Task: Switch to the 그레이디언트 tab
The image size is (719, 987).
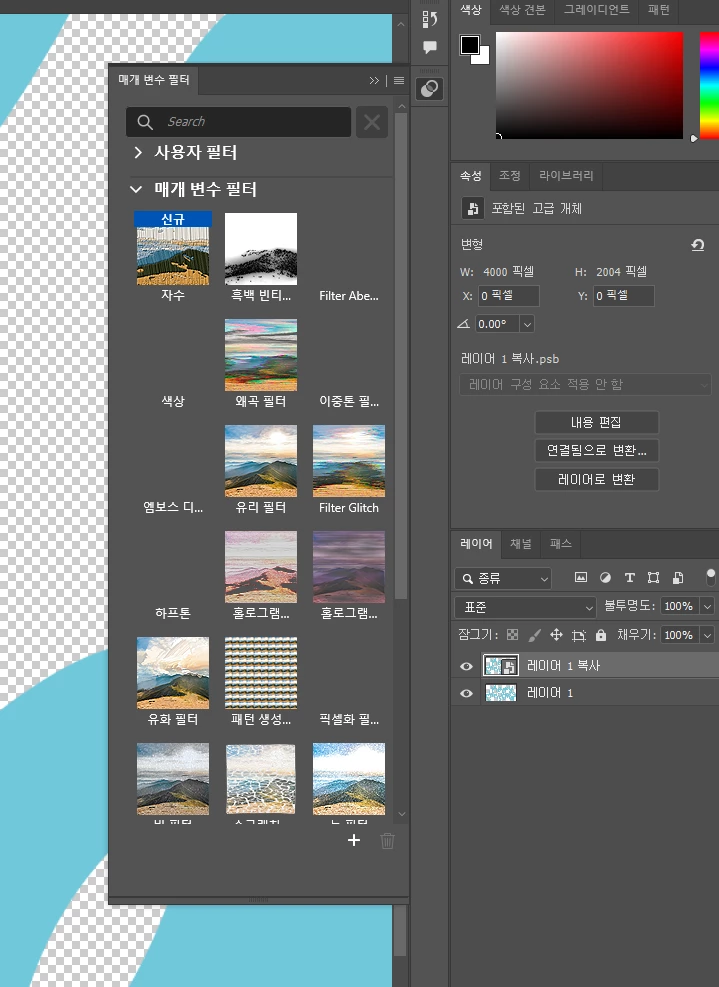Action: [x=596, y=10]
